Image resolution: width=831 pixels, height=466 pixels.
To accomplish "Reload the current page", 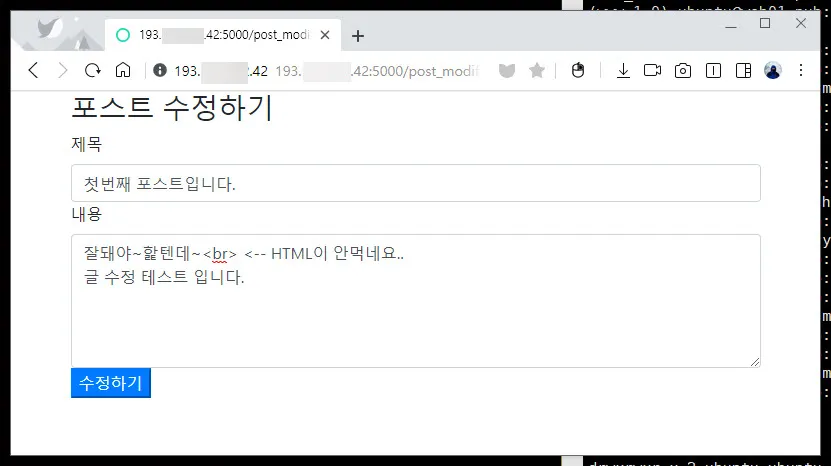I will coord(93,70).
